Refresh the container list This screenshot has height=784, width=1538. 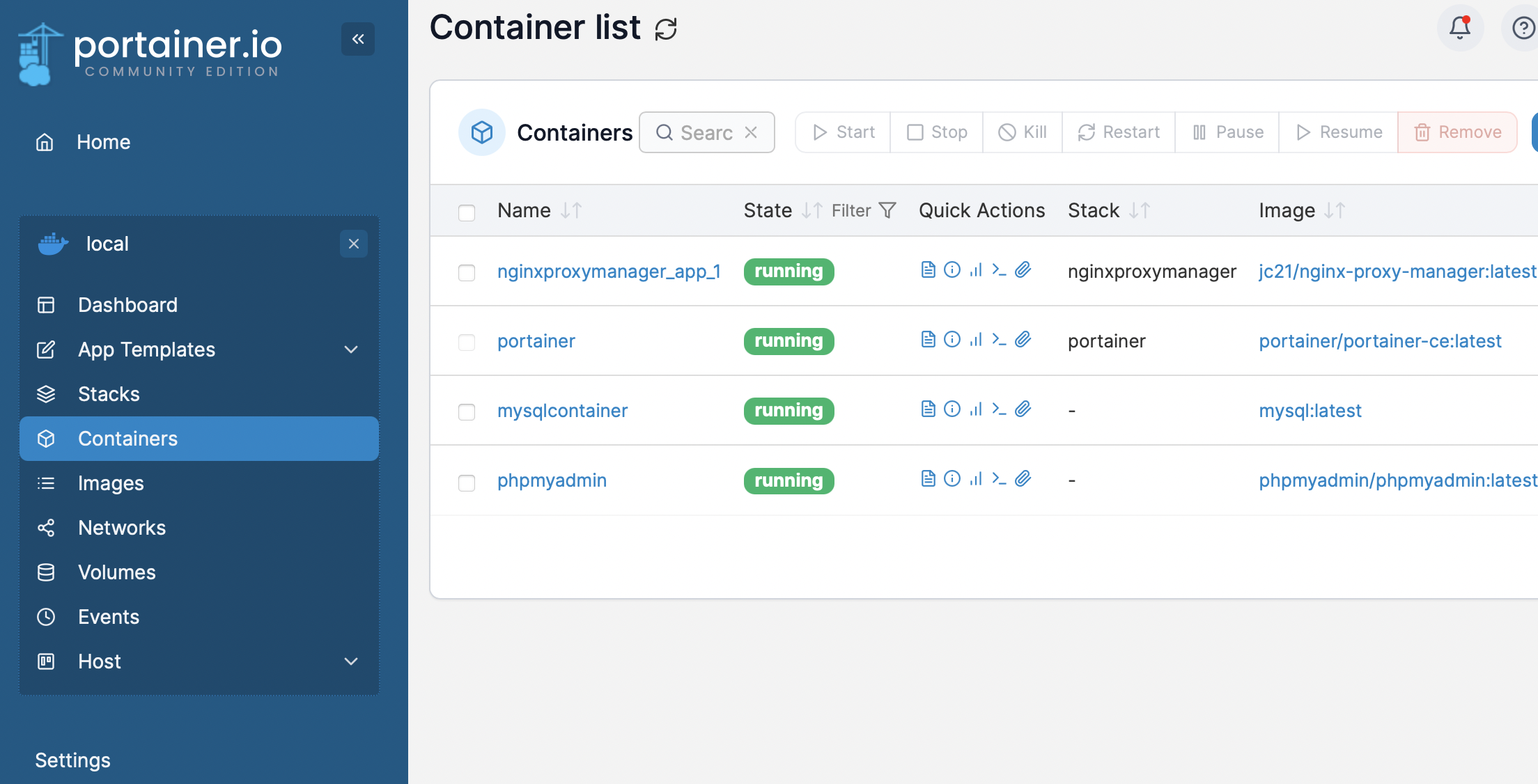(666, 29)
